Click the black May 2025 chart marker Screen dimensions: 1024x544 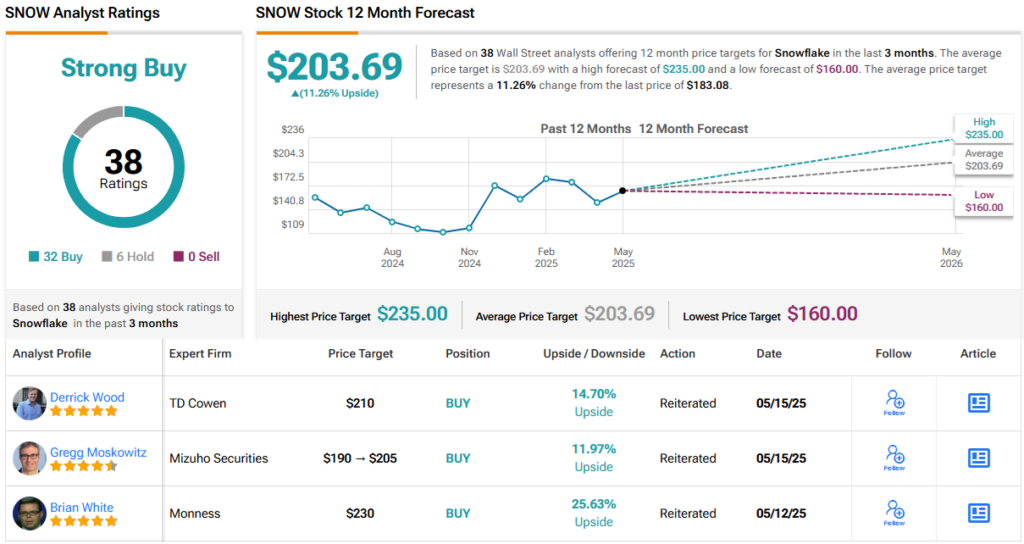pos(622,191)
